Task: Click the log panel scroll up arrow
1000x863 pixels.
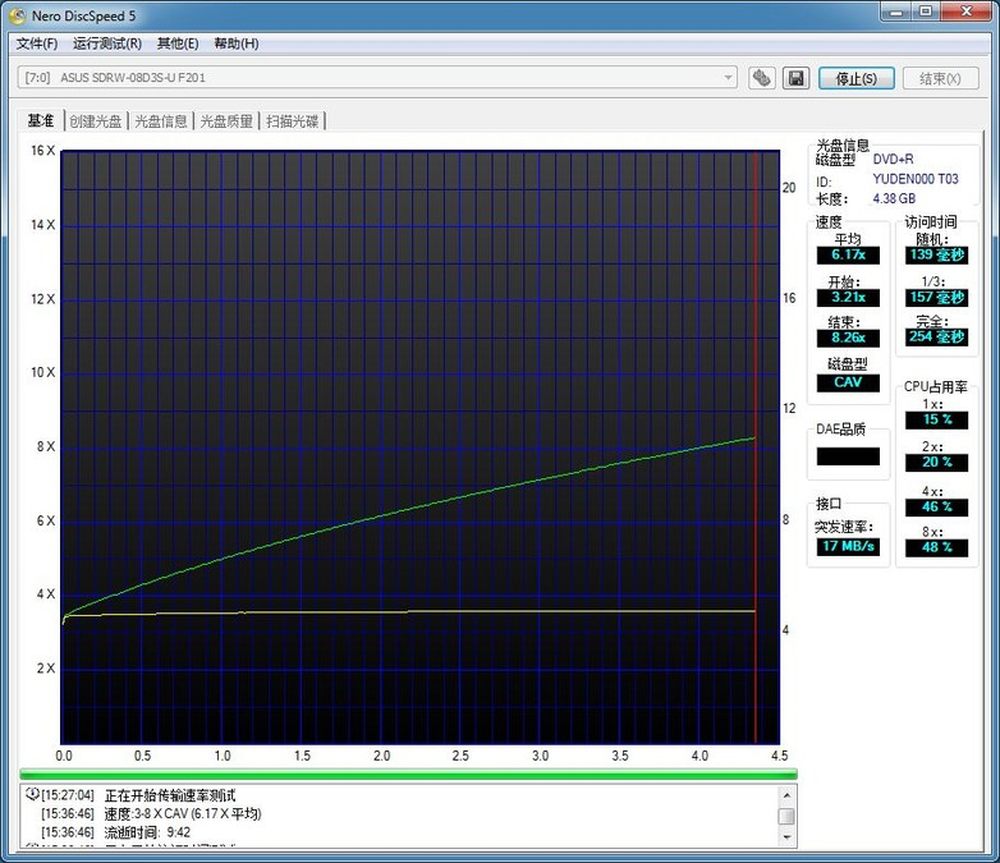Action: click(x=787, y=795)
